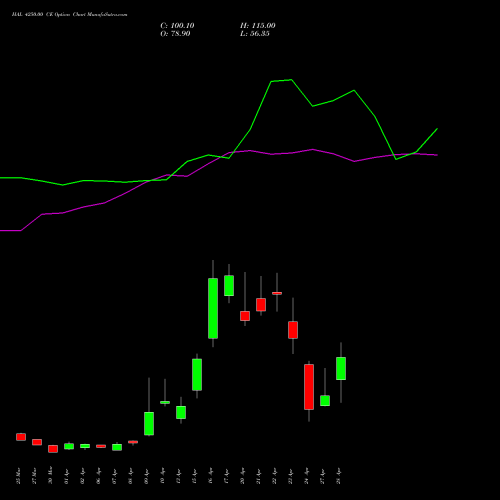Select the green candle above 17 Apr
Image resolution: width=500 pixels, height=500 pixels.
click(229, 286)
